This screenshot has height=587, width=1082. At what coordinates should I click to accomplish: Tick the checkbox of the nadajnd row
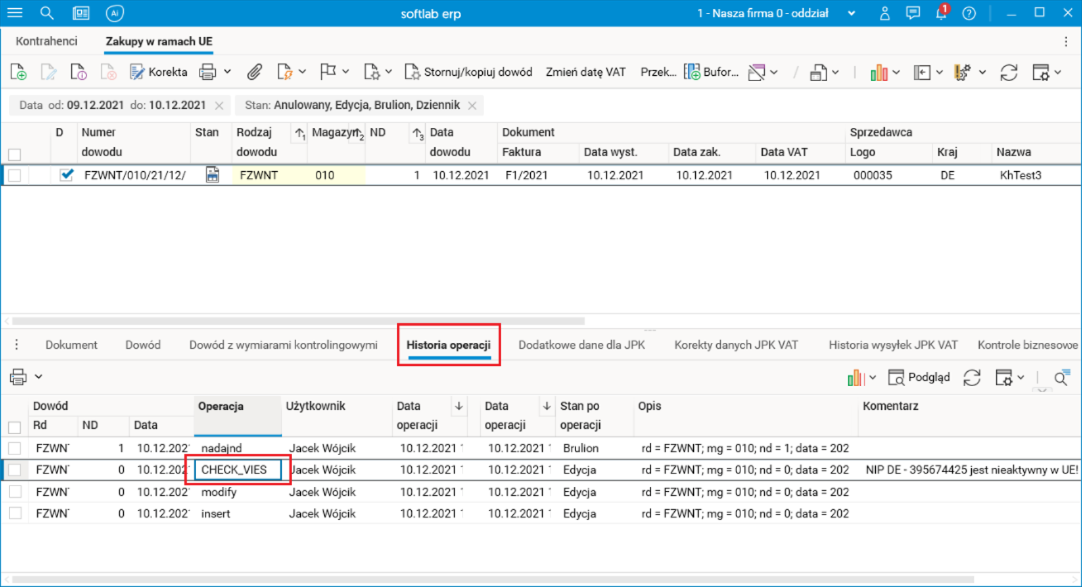click(14, 448)
